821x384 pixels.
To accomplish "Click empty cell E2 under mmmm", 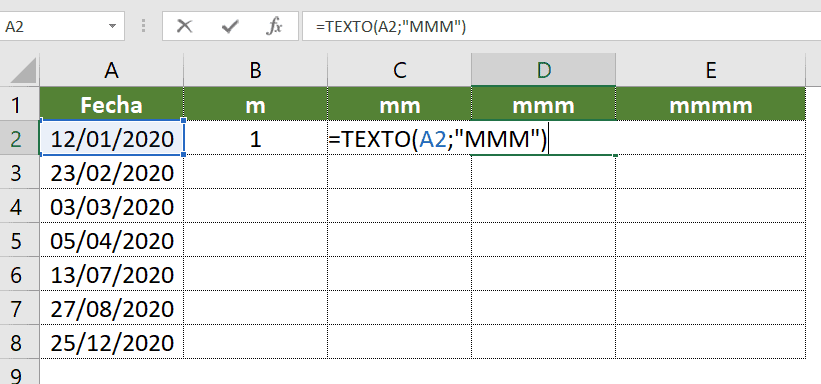I will point(711,138).
